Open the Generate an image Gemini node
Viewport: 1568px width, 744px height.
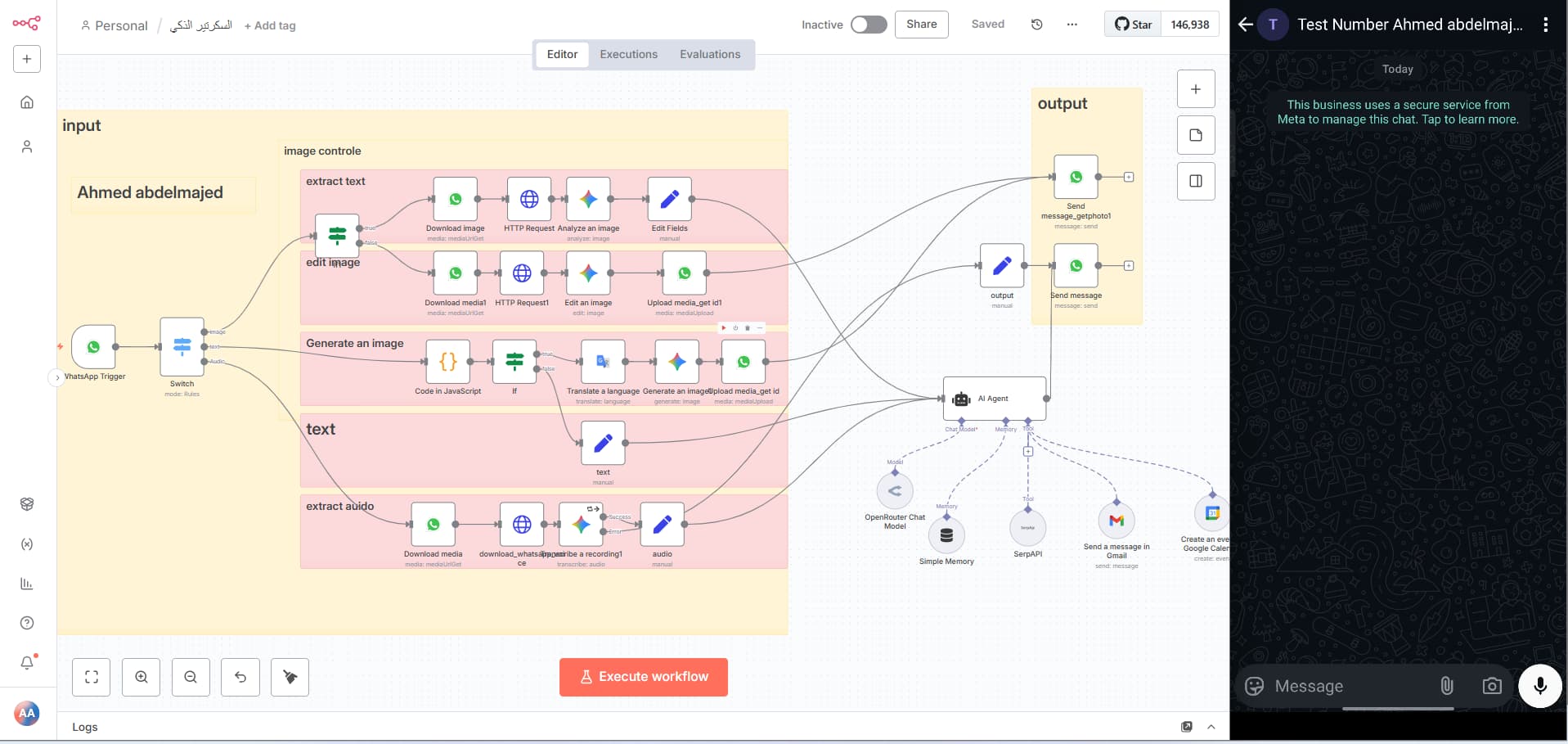tap(676, 362)
